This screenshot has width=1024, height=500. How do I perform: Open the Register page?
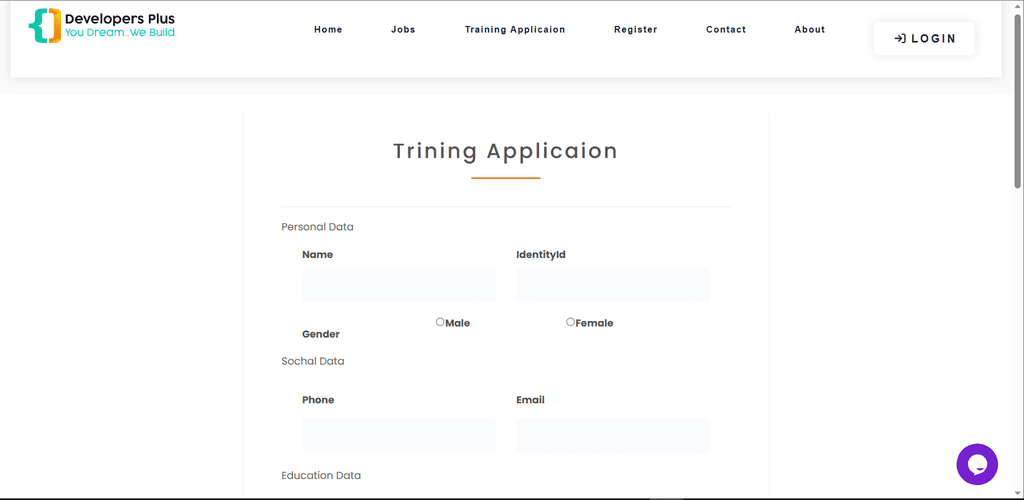635,29
